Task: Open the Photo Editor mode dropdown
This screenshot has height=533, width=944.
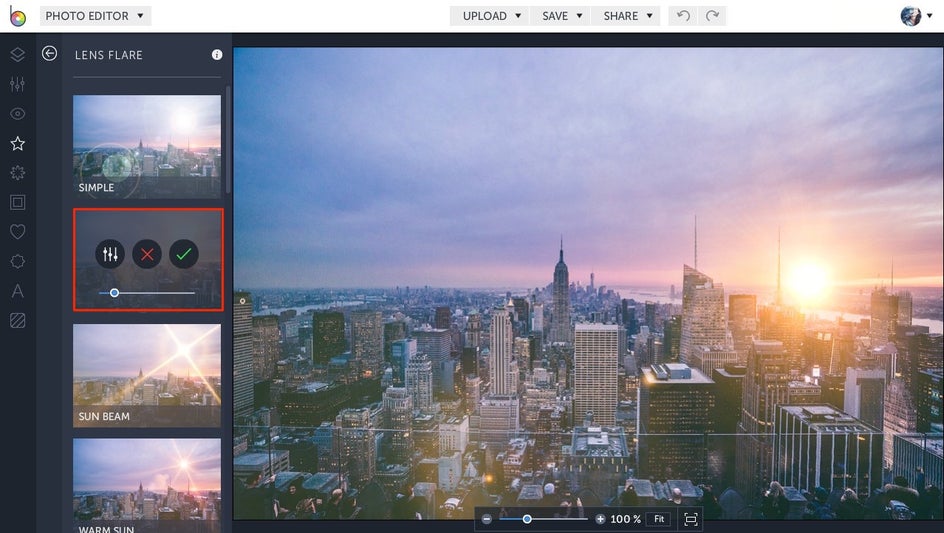Action: 95,16
